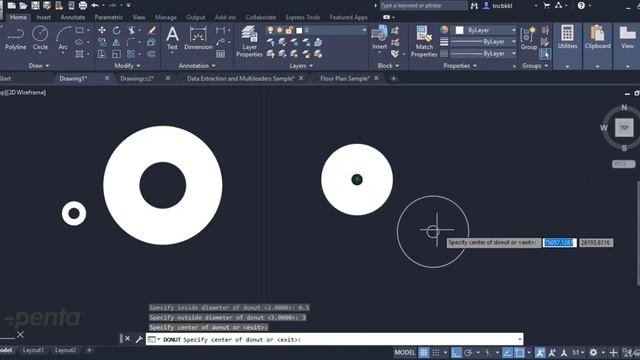Select the Polyline tool
This screenshot has height=360, width=640.
tap(16, 38)
